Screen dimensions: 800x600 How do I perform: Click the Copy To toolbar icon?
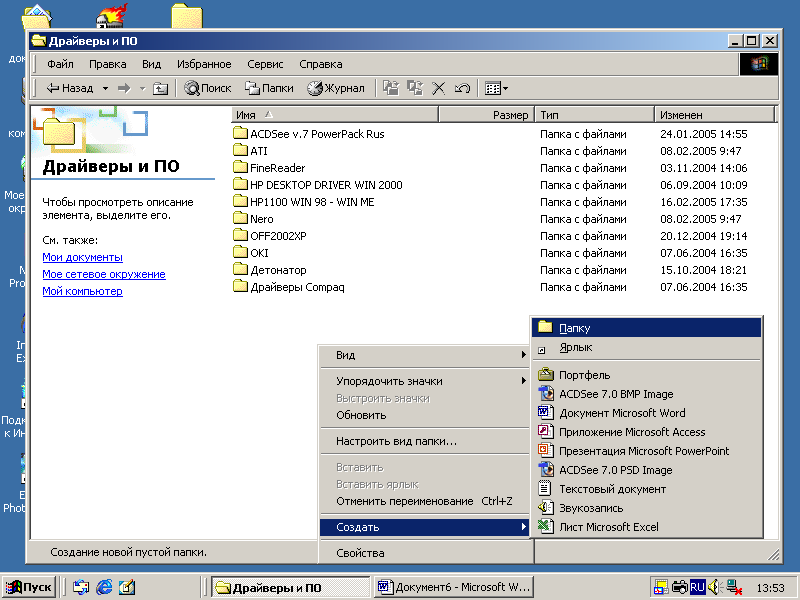tap(414, 88)
